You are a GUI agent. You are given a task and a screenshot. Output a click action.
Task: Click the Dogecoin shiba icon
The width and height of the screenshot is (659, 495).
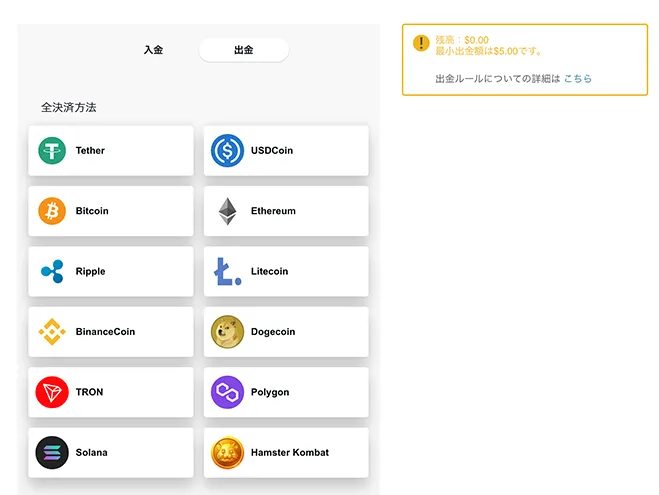click(227, 332)
